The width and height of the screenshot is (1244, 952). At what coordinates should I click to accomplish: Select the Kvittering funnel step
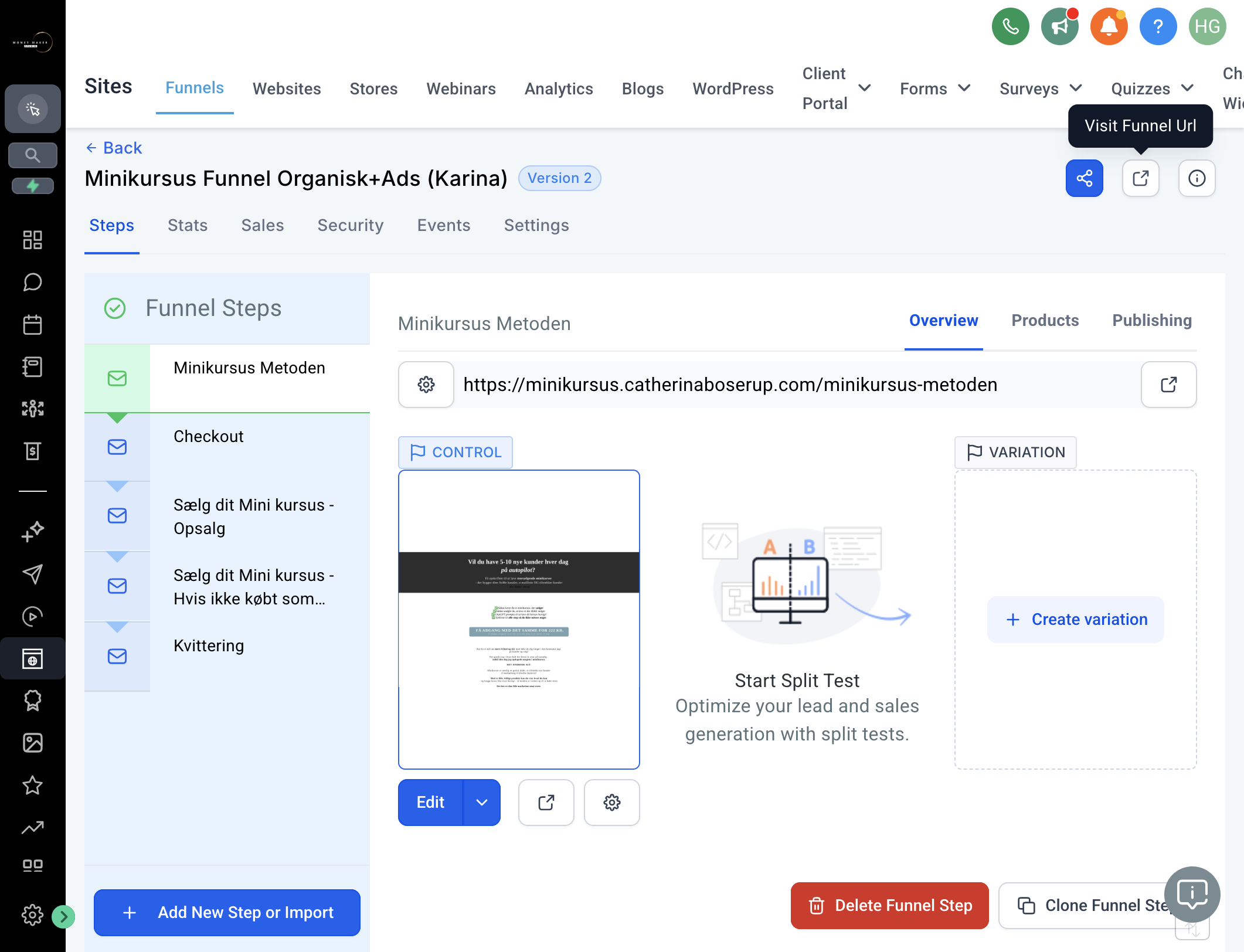click(x=227, y=657)
